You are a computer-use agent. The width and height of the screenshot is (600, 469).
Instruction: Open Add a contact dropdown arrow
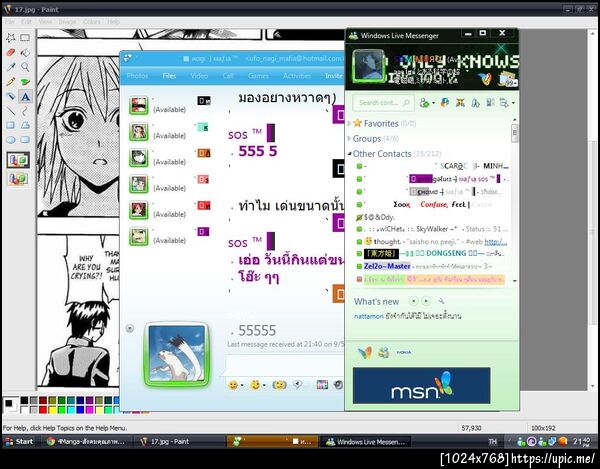pyautogui.click(x=433, y=103)
